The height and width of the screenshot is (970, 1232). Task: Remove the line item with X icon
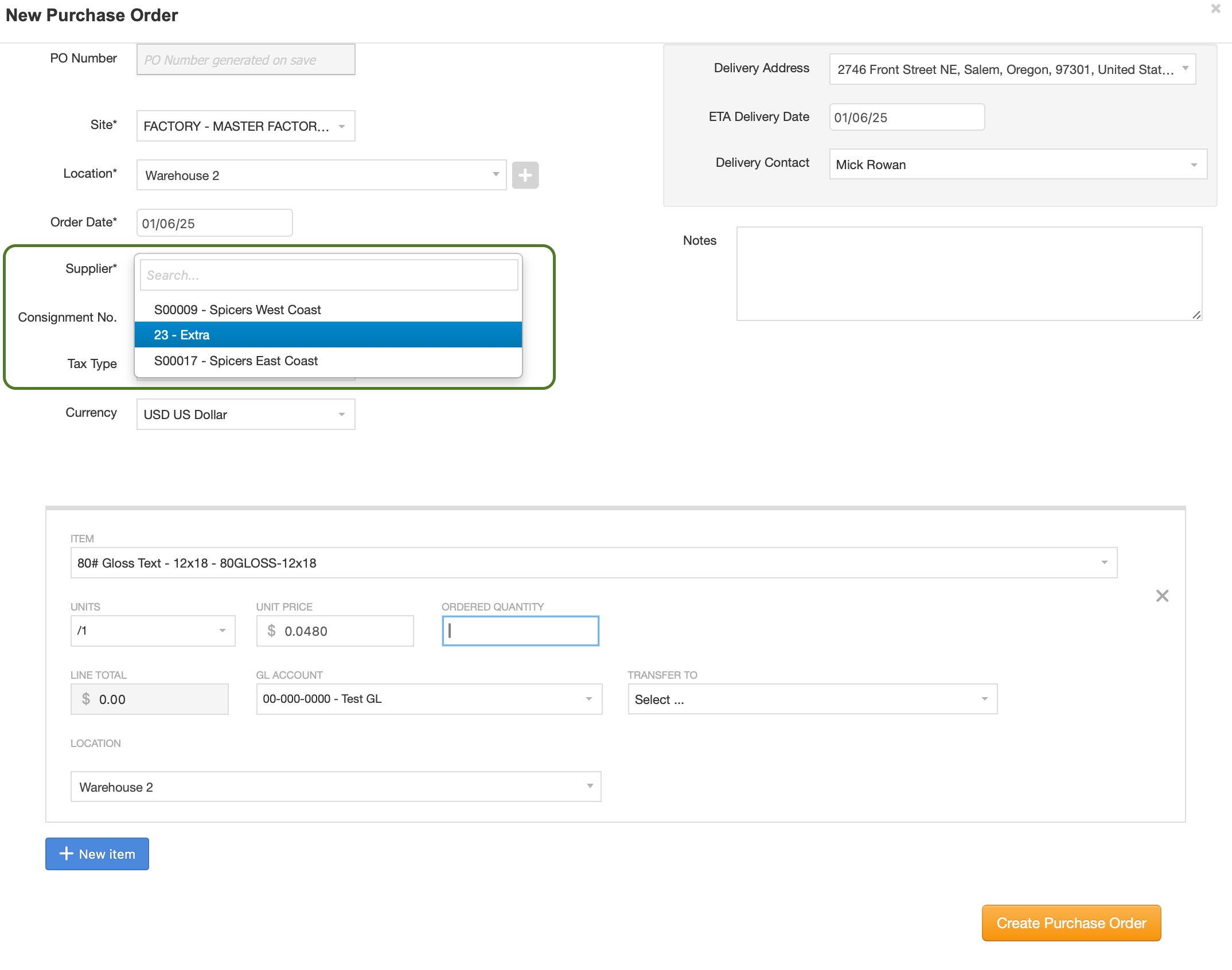[1162, 596]
